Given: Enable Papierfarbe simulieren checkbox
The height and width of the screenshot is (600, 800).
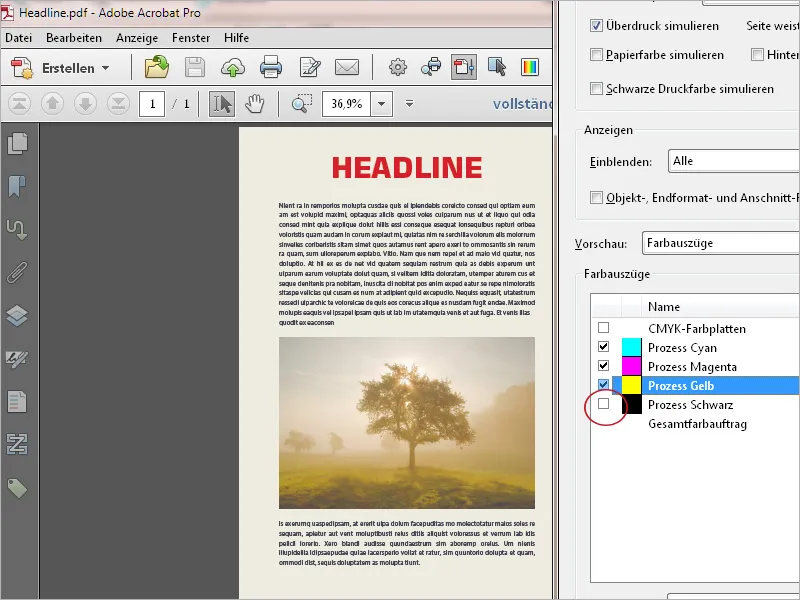Looking at the screenshot, I should click(596, 55).
